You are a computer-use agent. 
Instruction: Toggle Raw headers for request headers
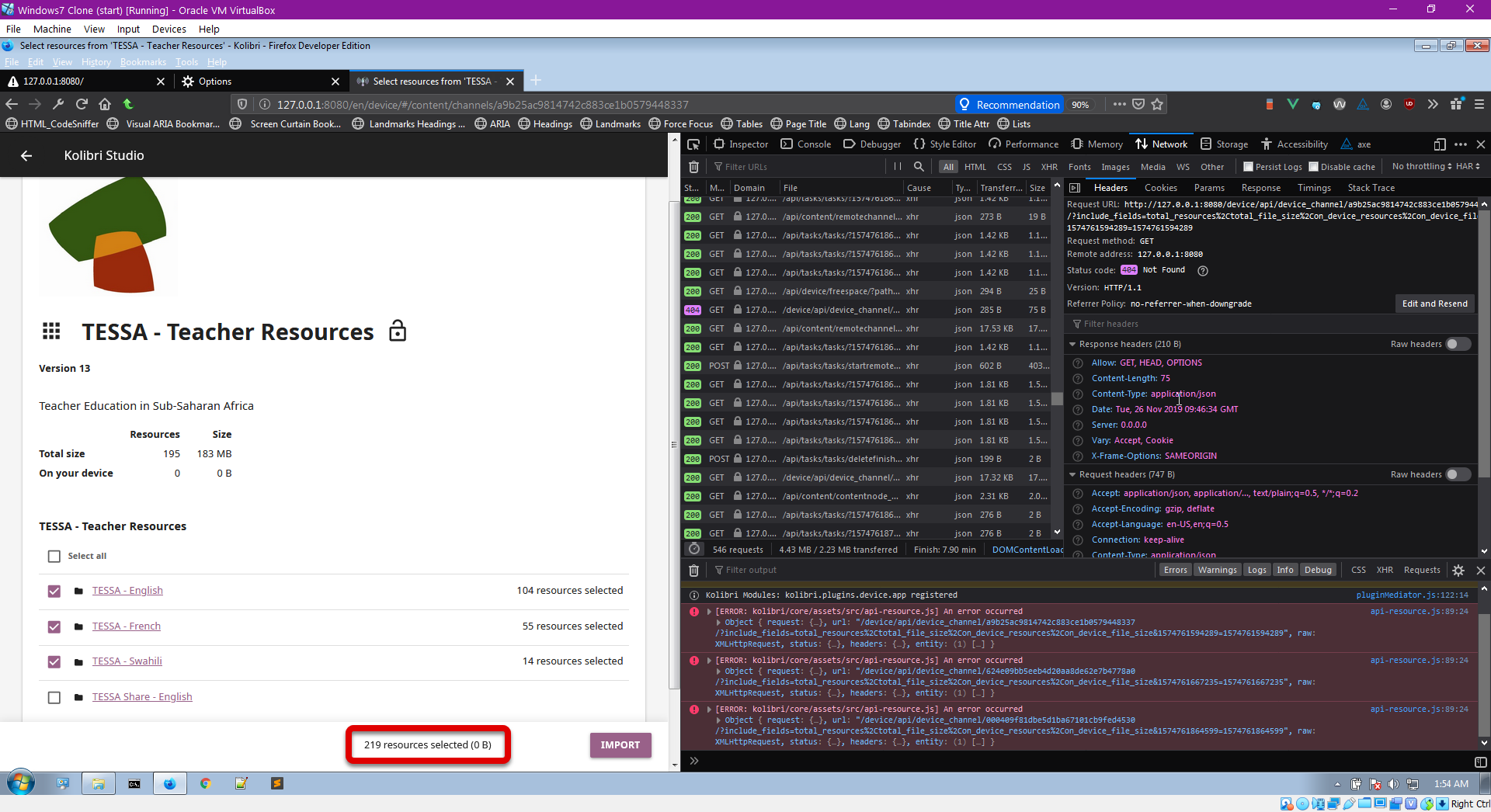[x=1458, y=475]
